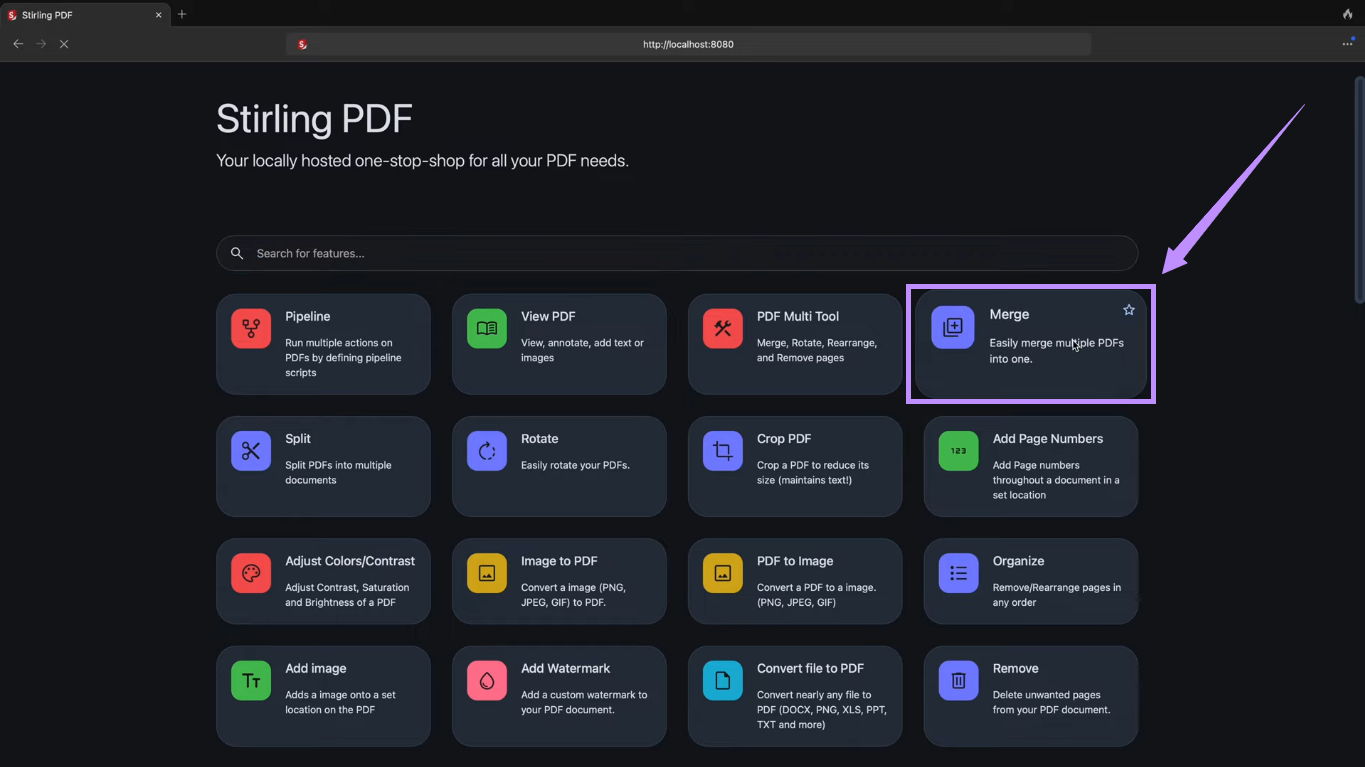Click the PDF Multi Tool title
Screen dimensions: 1365x767
(x=798, y=316)
